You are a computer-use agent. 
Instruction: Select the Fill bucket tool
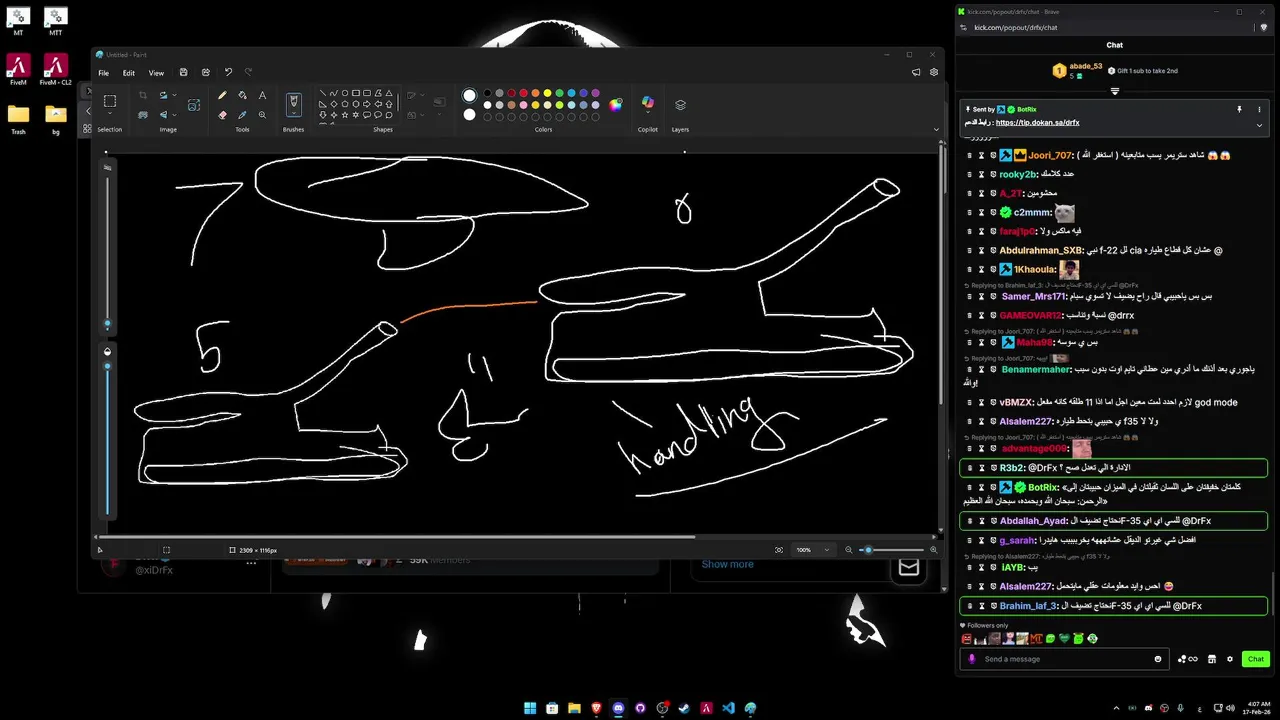242,96
